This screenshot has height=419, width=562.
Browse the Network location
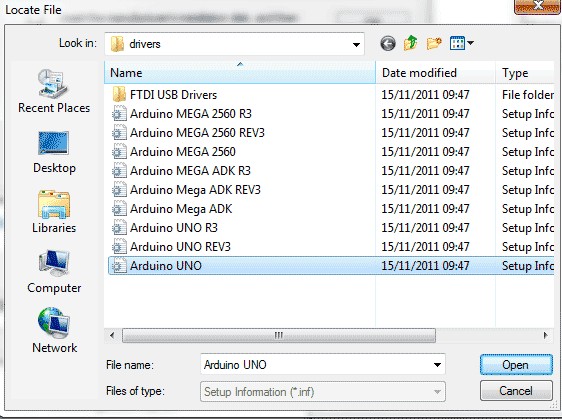coord(54,330)
